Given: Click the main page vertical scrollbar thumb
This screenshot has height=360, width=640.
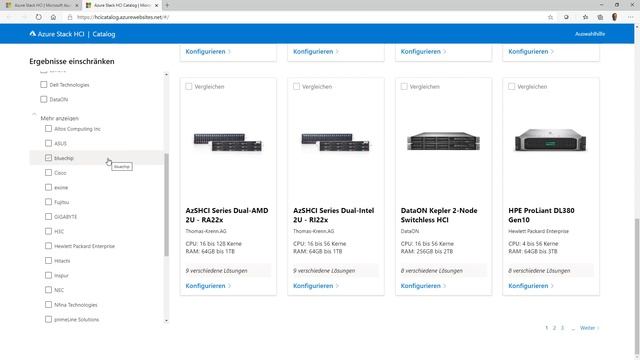Looking at the screenshot, I should (x=637, y=287).
